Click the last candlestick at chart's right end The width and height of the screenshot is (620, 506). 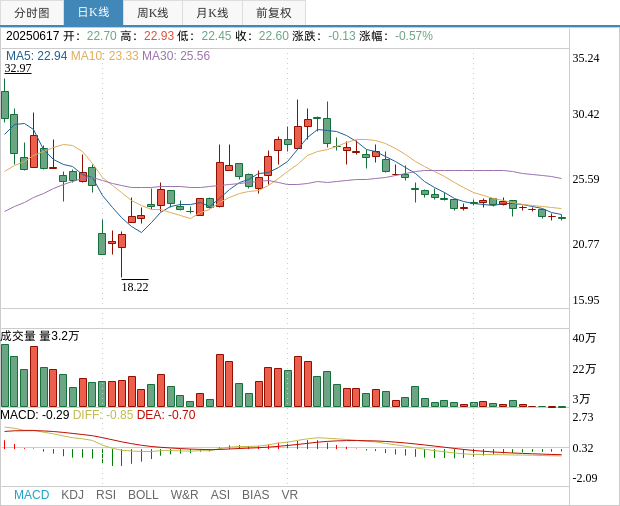562,218
